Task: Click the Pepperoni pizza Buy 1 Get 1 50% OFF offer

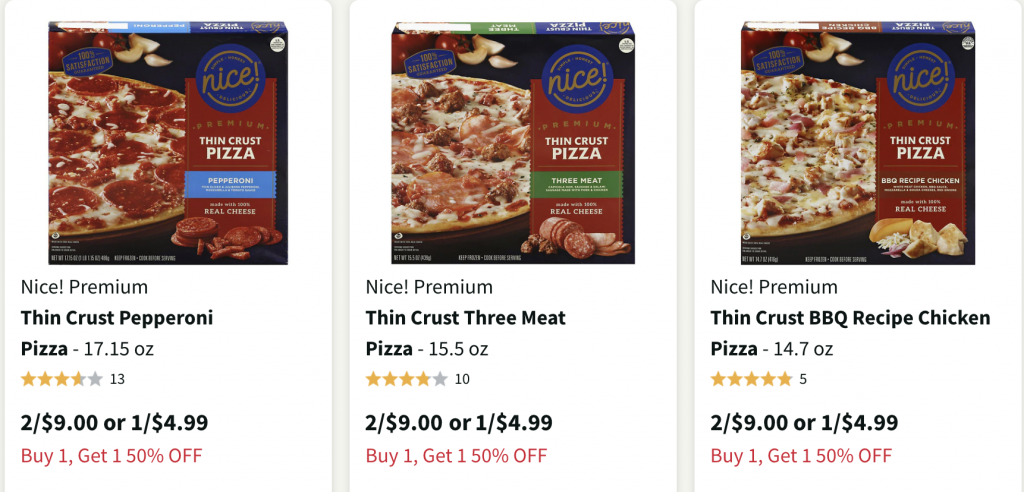Action: pyautogui.click(x=111, y=456)
